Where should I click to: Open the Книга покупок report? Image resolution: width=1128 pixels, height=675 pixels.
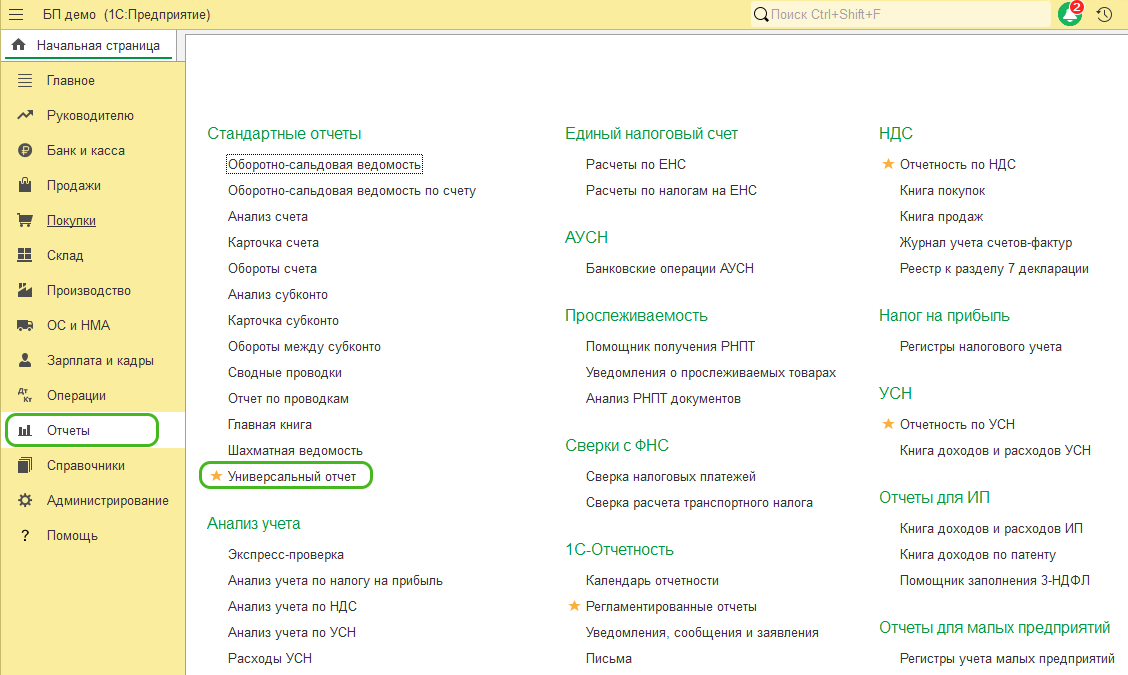click(942, 191)
